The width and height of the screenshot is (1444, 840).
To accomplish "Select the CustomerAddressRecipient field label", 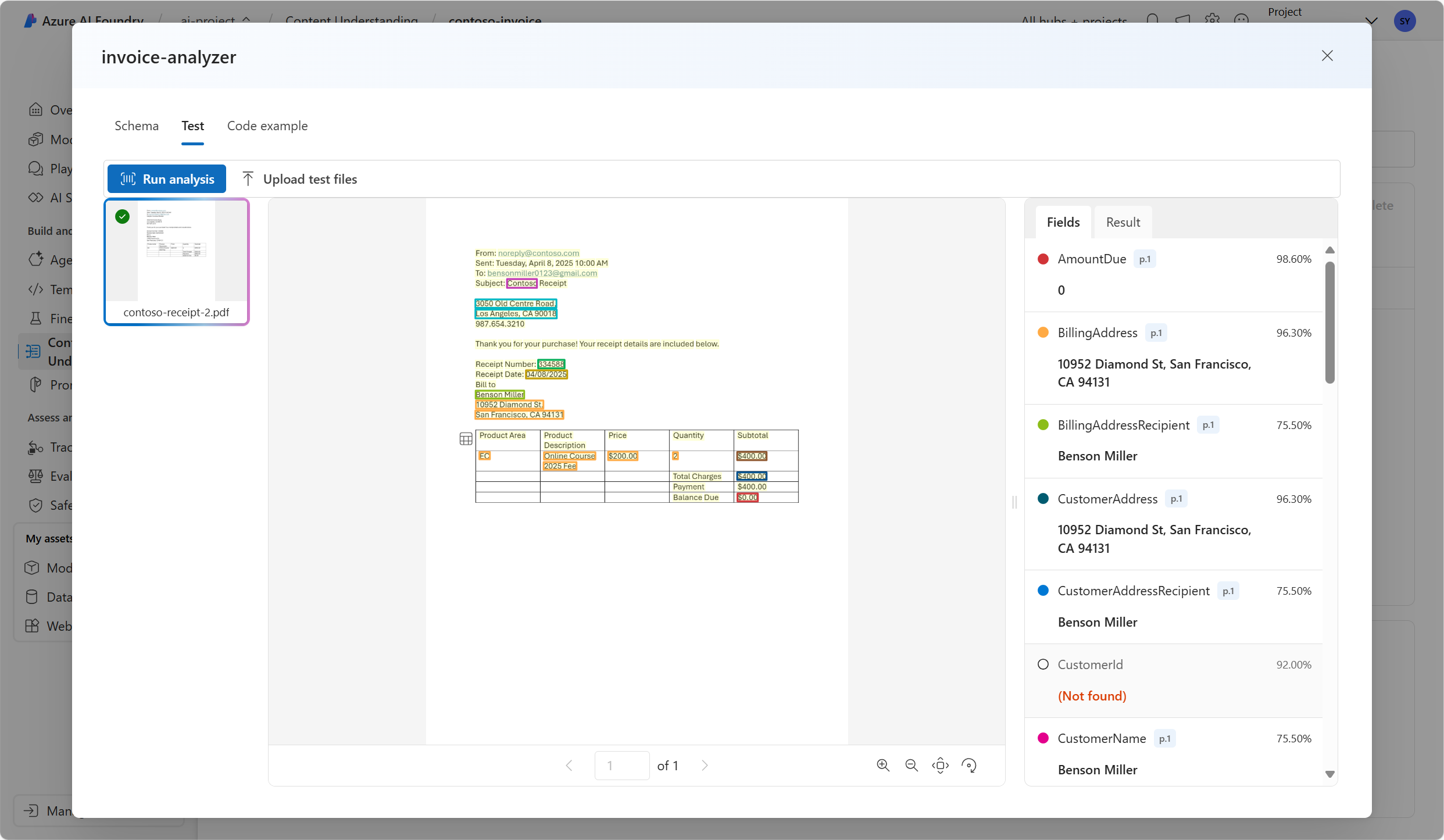I will tap(1134, 591).
